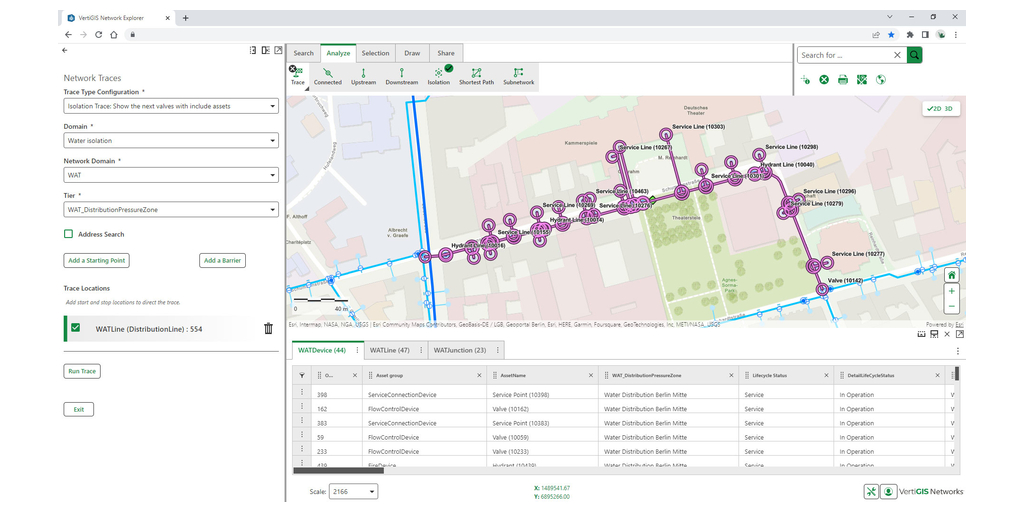Viewport: 1024px width, 512px height.
Task: Select the Upstream trace tool
Action: [x=363, y=76]
